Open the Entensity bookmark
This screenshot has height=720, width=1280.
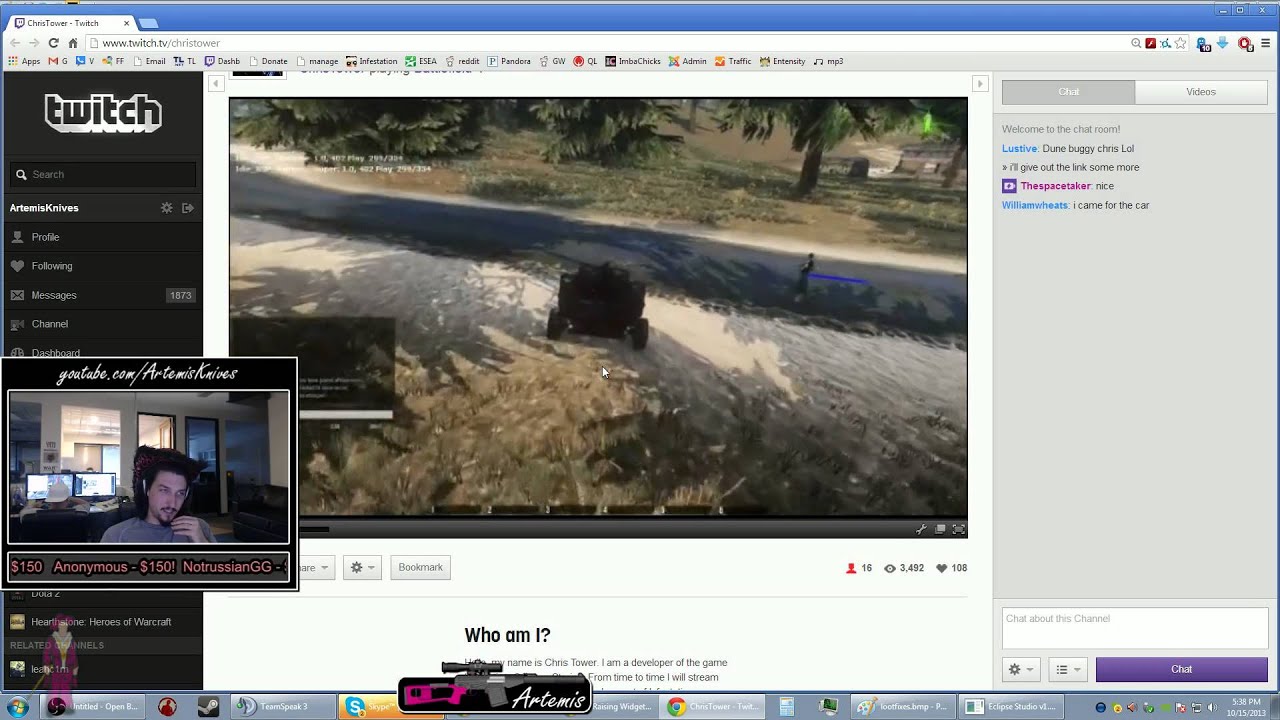pyautogui.click(x=782, y=61)
